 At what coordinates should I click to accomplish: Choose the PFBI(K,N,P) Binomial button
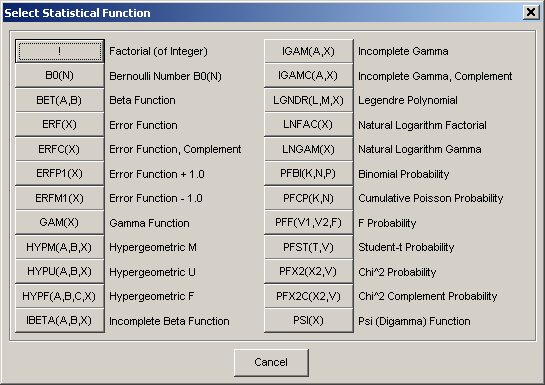click(309, 173)
